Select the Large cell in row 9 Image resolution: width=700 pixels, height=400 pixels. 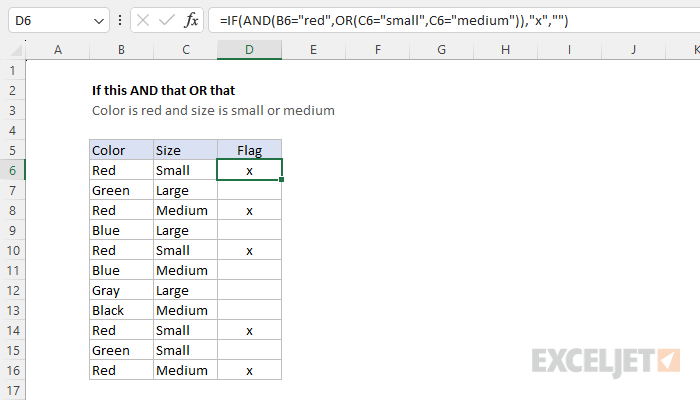[x=185, y=230]
